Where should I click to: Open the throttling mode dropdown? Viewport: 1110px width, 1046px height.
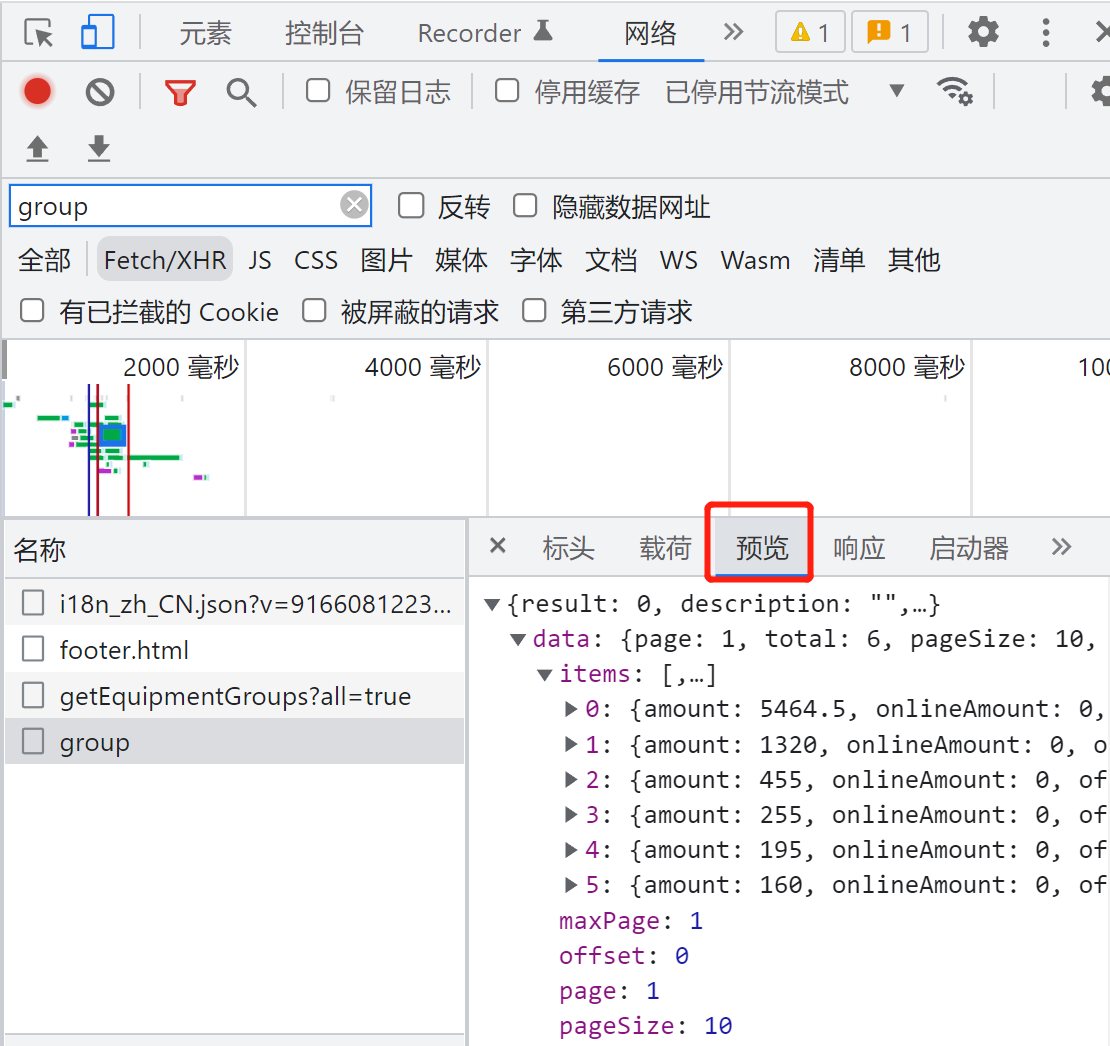tap(896, 91)
